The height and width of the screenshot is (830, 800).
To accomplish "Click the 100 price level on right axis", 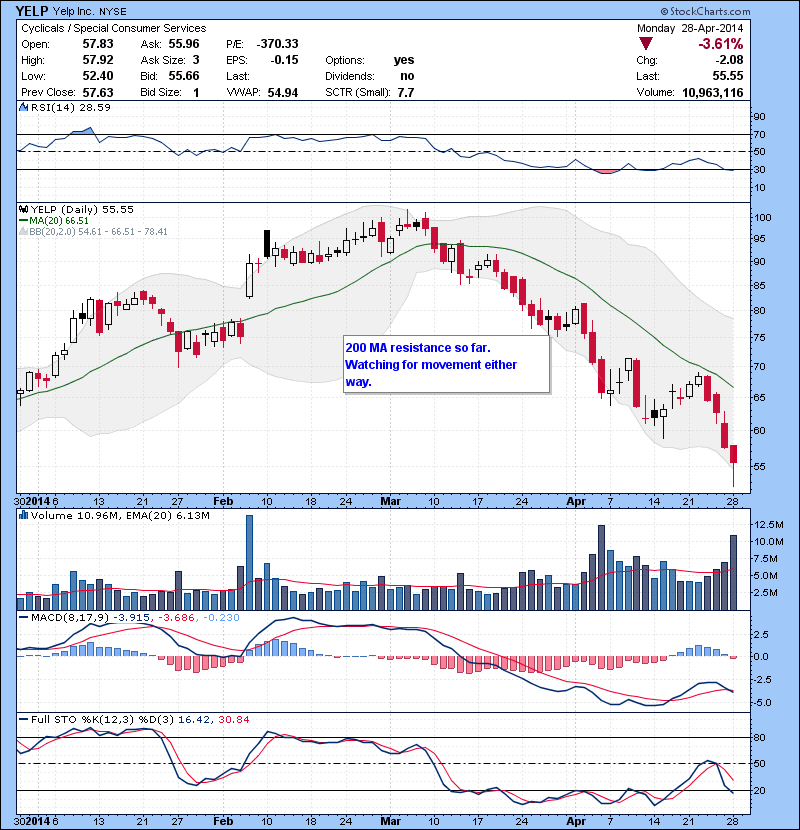I will pos(763,217).
